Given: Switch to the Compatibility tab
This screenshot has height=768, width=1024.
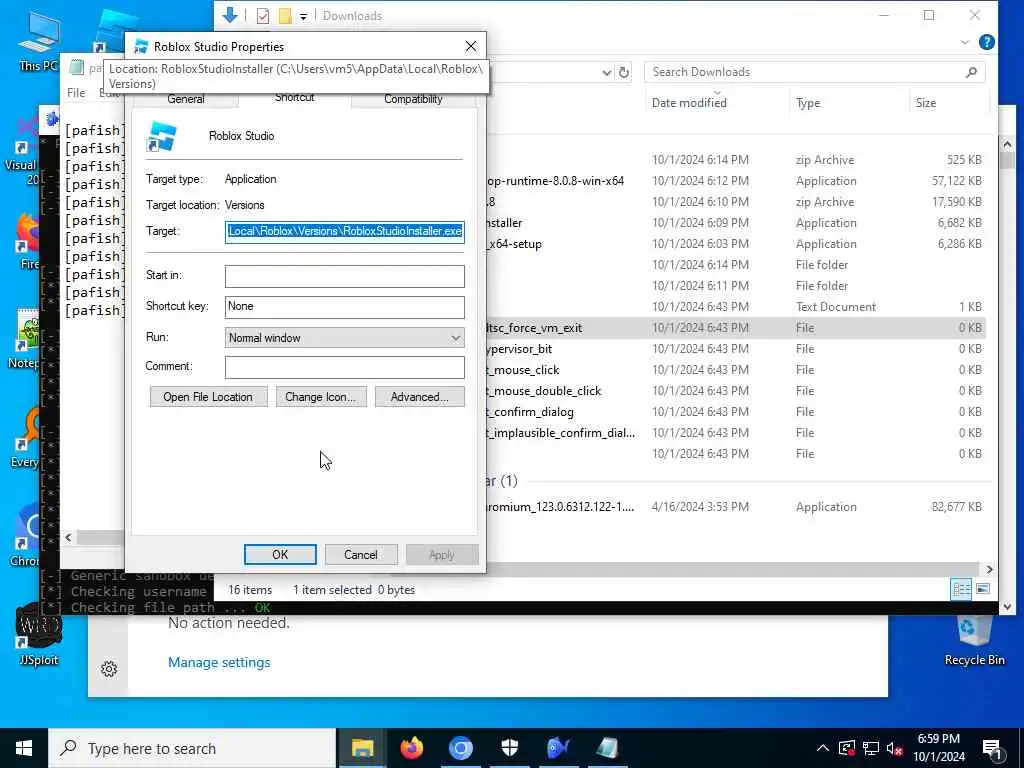Looking at the screenshot, I should coord(413,99).
